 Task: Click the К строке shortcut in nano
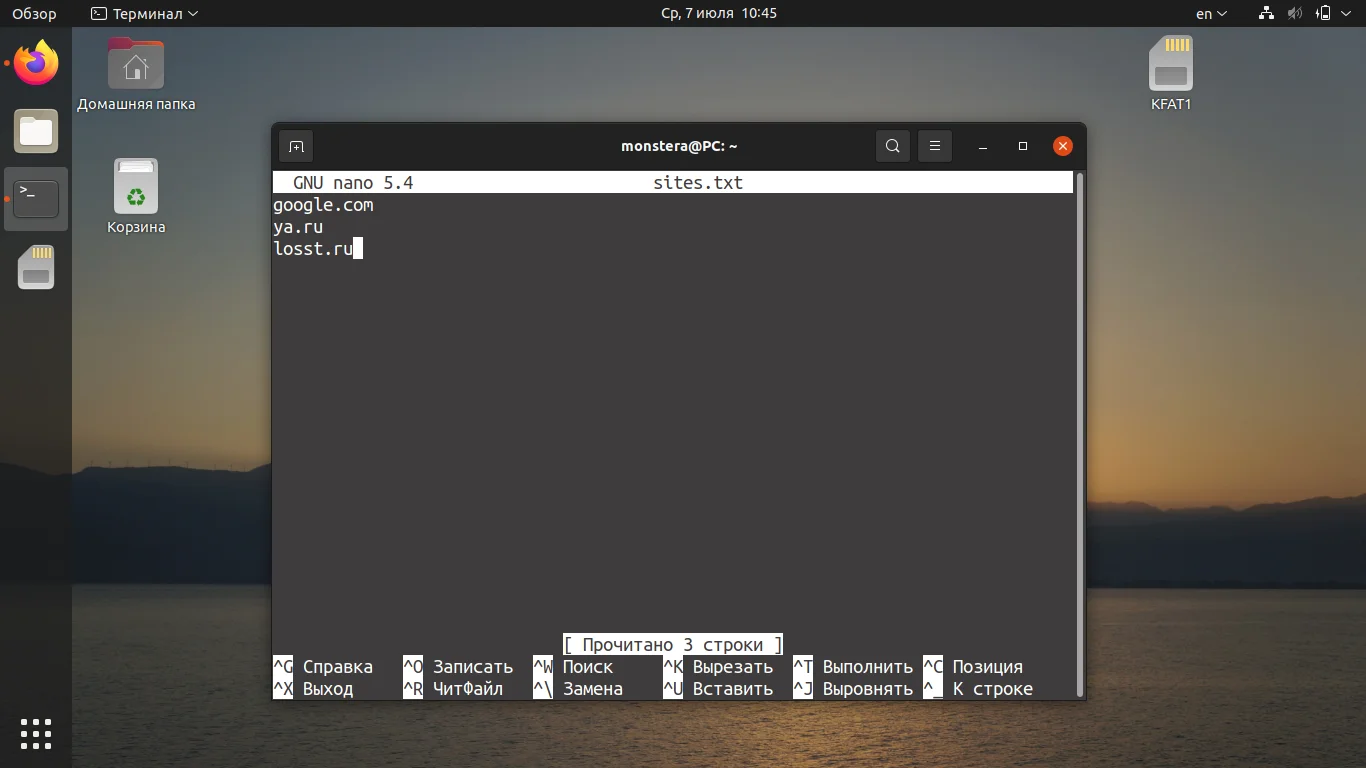click(x=978, y=689)
